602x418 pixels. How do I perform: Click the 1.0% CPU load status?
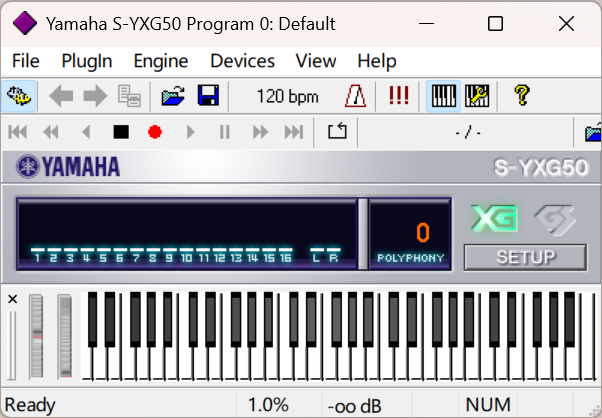point(268,405)
